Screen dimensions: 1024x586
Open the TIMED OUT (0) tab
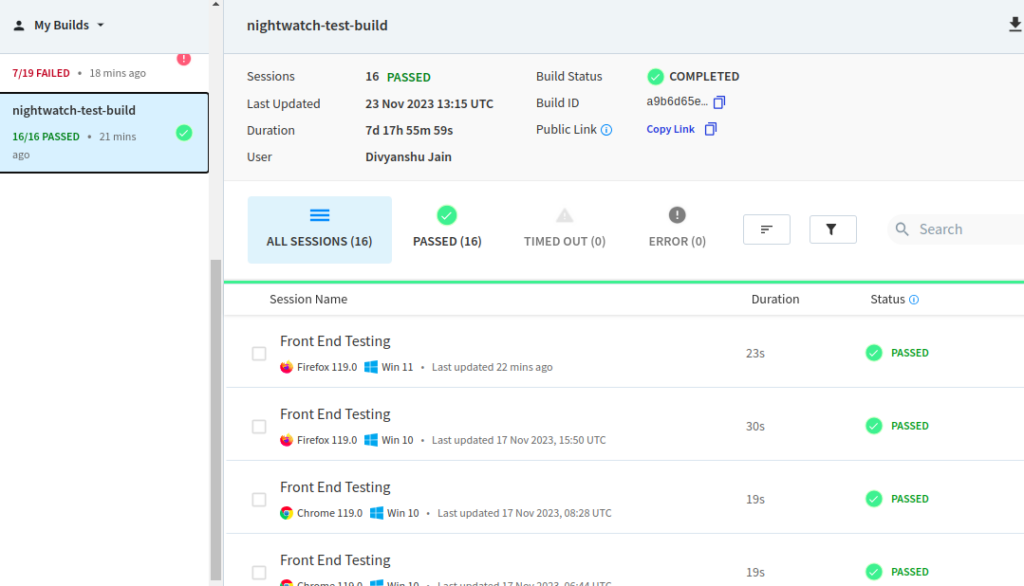[x=564, y=229]
